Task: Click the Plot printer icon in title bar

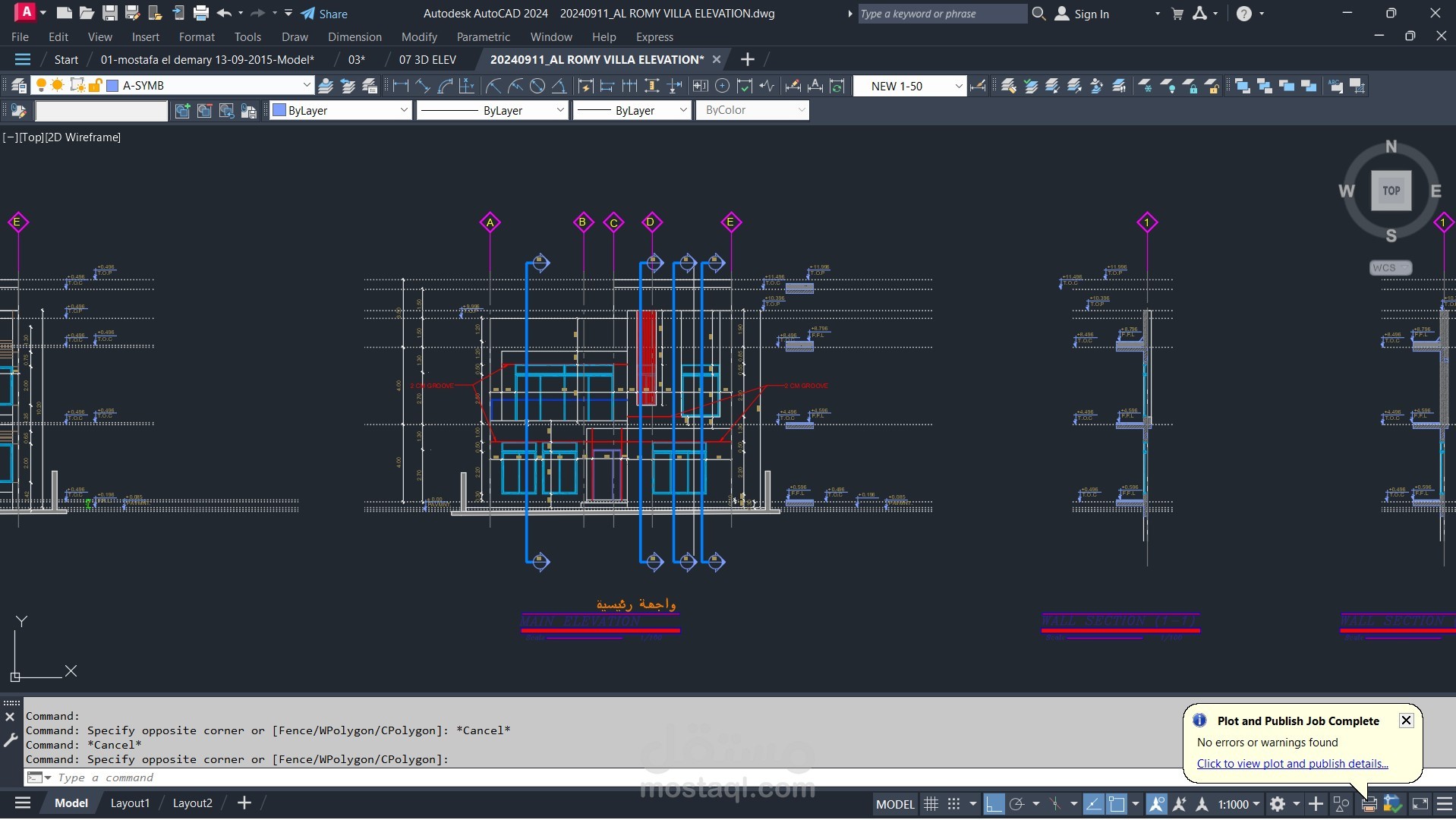Action: coord(200,13)
